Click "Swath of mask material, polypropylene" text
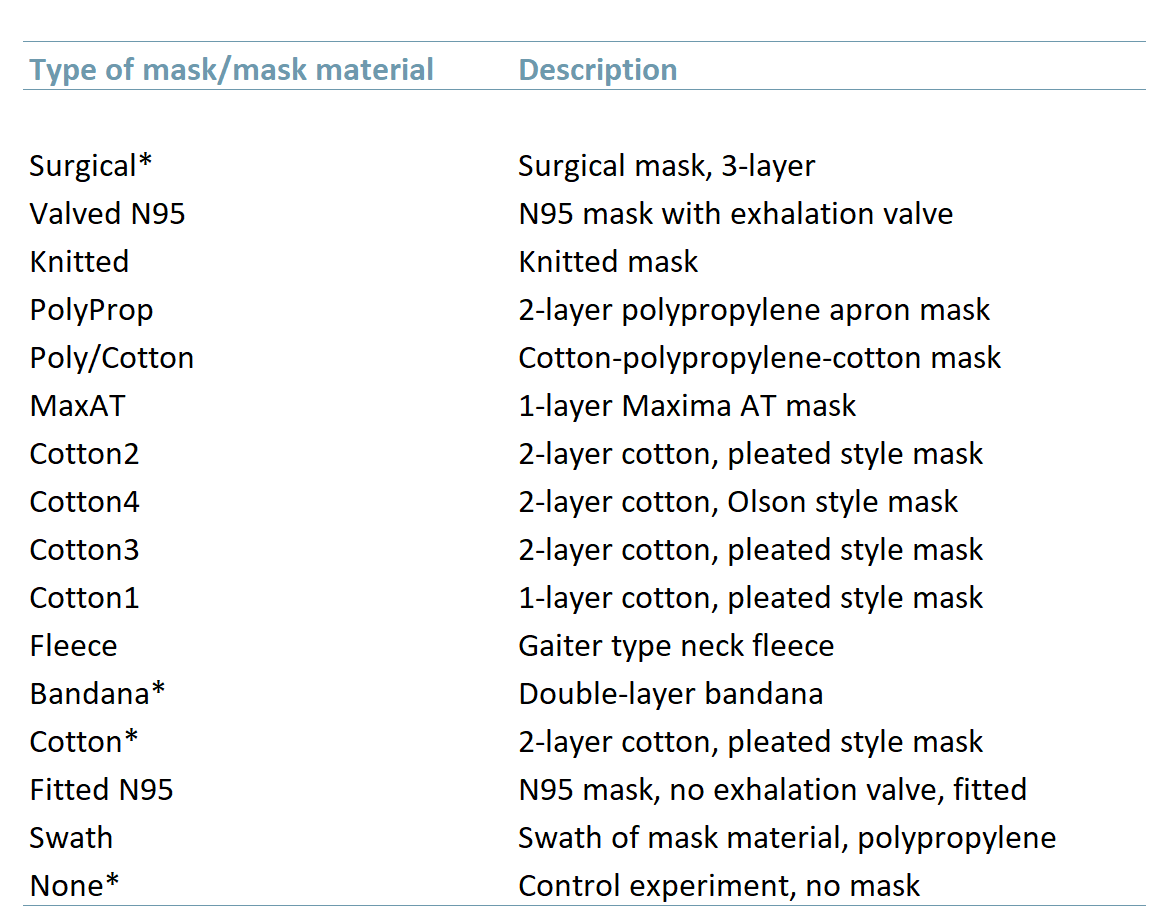Image resolution: width=1154 pixels, height=917 pixels. click(x=787, y=837)
